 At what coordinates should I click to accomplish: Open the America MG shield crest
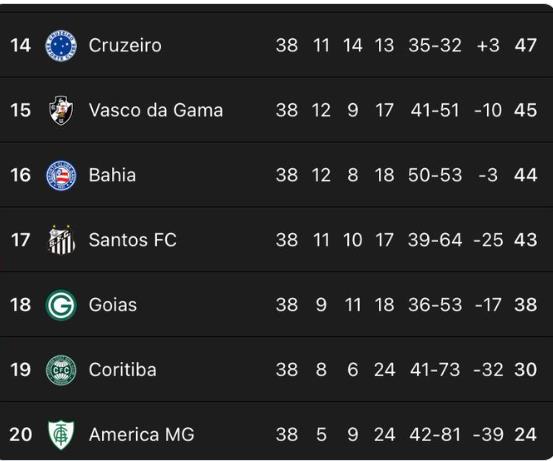pyautogui.click(x=61, y=435)
